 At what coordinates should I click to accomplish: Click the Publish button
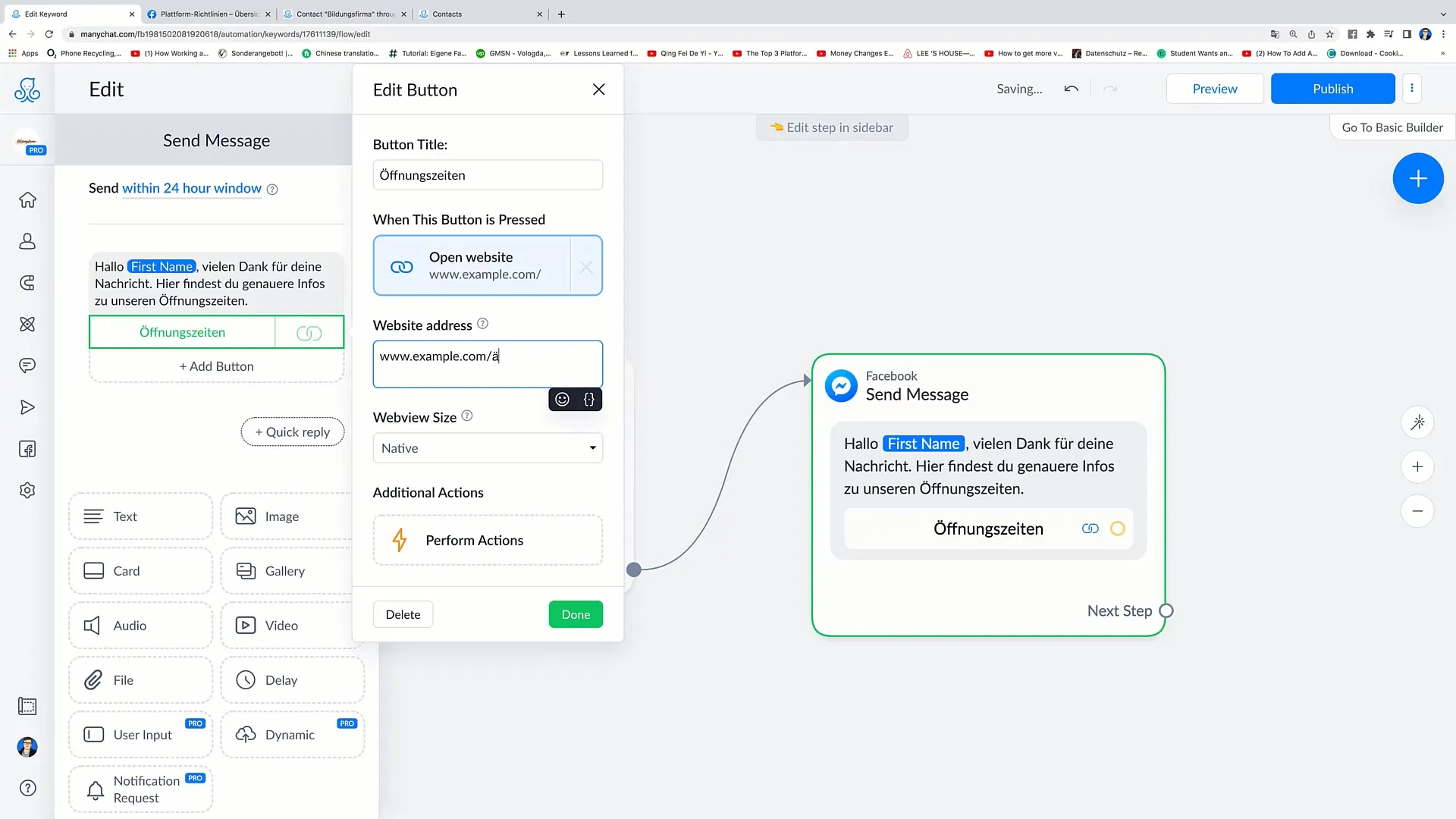(x=1332, y=89)
